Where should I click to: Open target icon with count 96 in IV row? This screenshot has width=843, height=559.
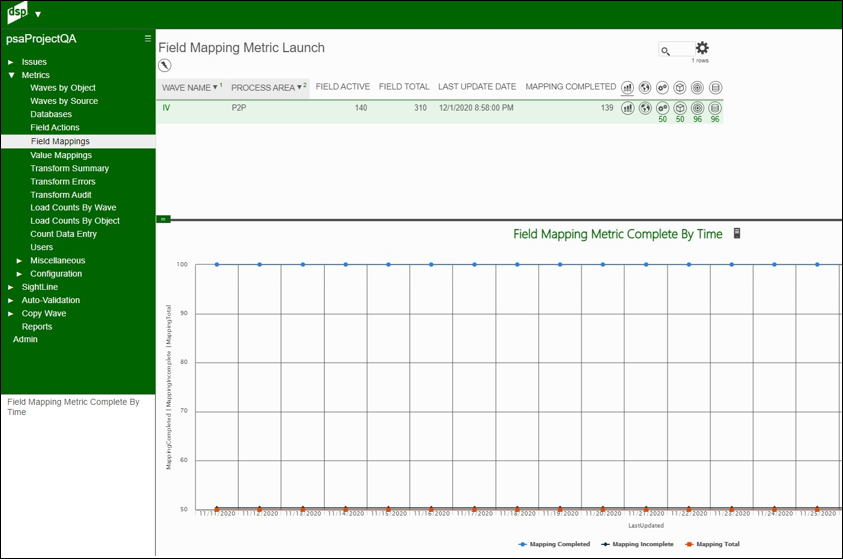(x=697, y=108)
